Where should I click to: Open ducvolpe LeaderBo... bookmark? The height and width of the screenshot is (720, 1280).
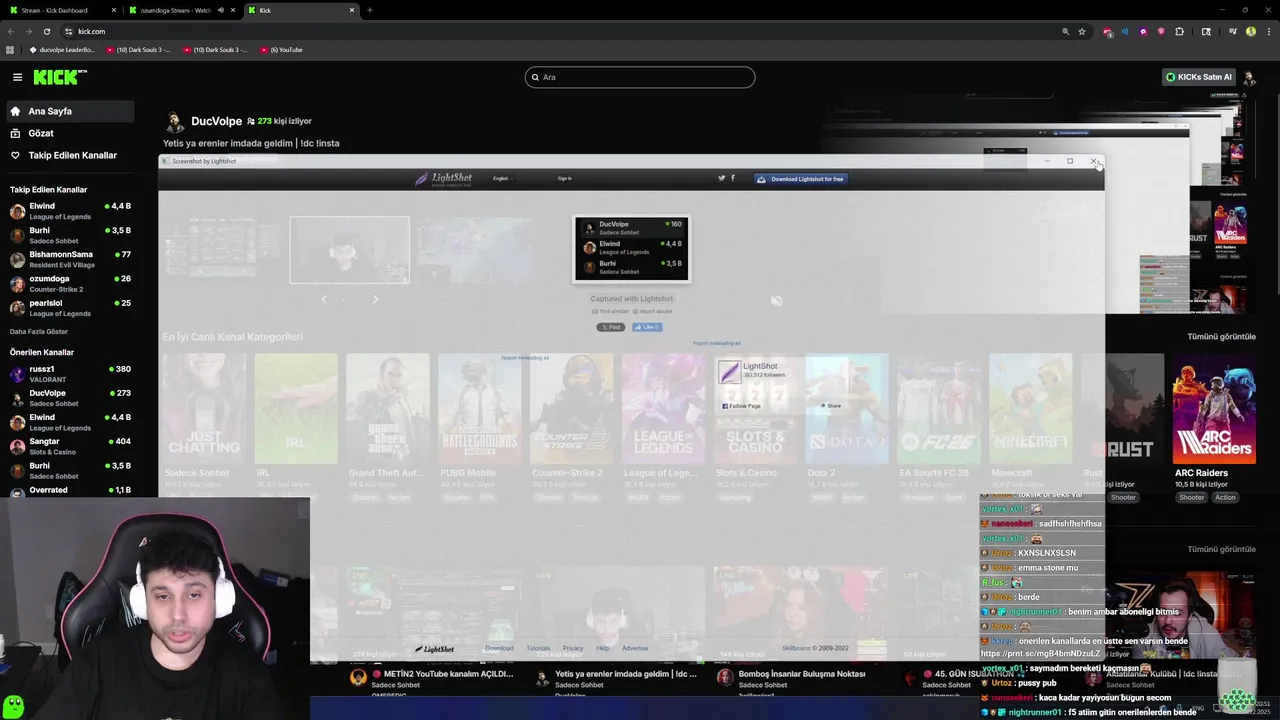[62, 49]
